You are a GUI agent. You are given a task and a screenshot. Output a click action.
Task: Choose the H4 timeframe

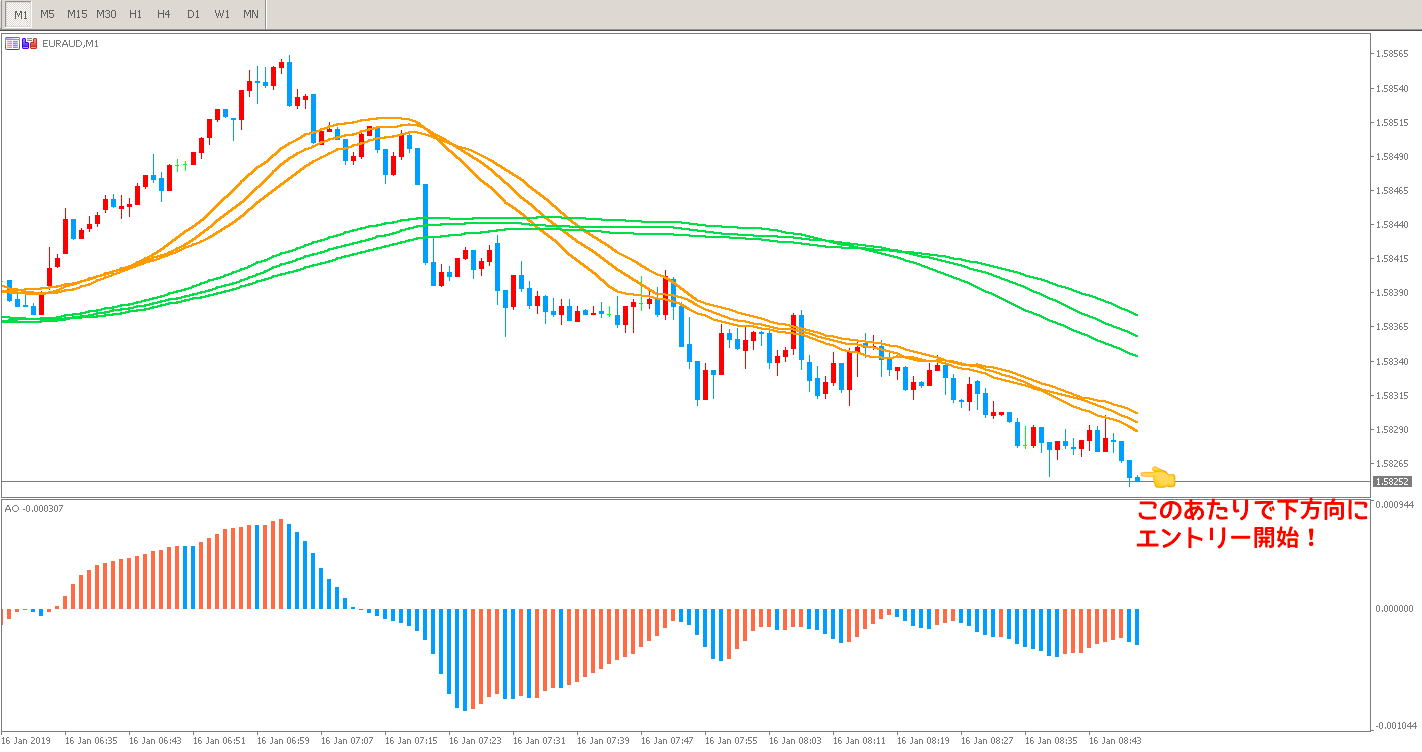[x=164, y=14]
